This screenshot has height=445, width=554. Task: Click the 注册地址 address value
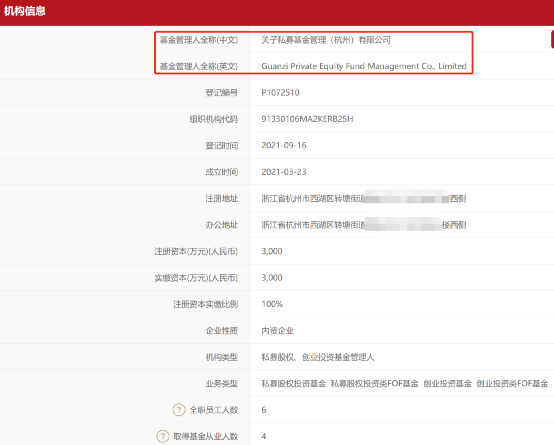(x=364, y=198)
